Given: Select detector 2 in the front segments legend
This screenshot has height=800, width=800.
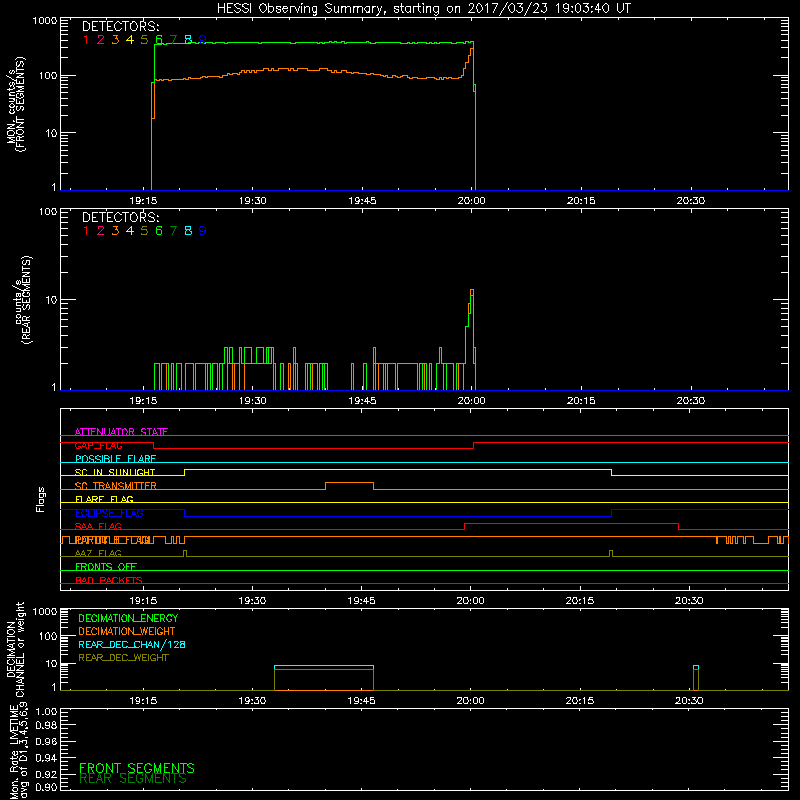Looking at the screenshot, I should [x=101, y=40].
